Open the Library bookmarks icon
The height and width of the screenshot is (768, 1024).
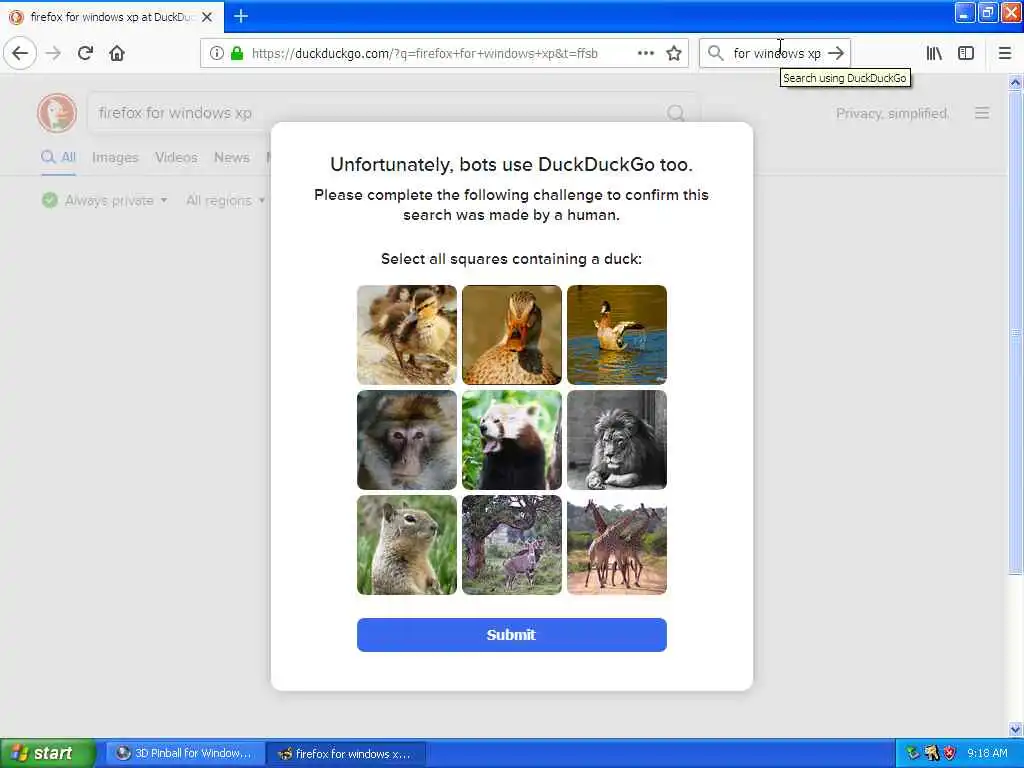click(x=934, y=54)
